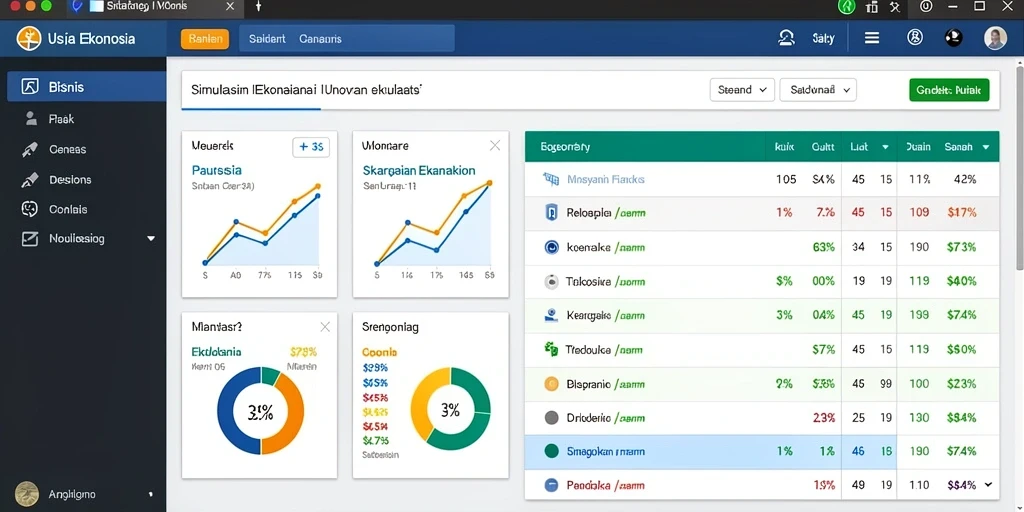The image size is (1024, 512).
Task: Switch to the Saident tab
Action: pos(267,39)
